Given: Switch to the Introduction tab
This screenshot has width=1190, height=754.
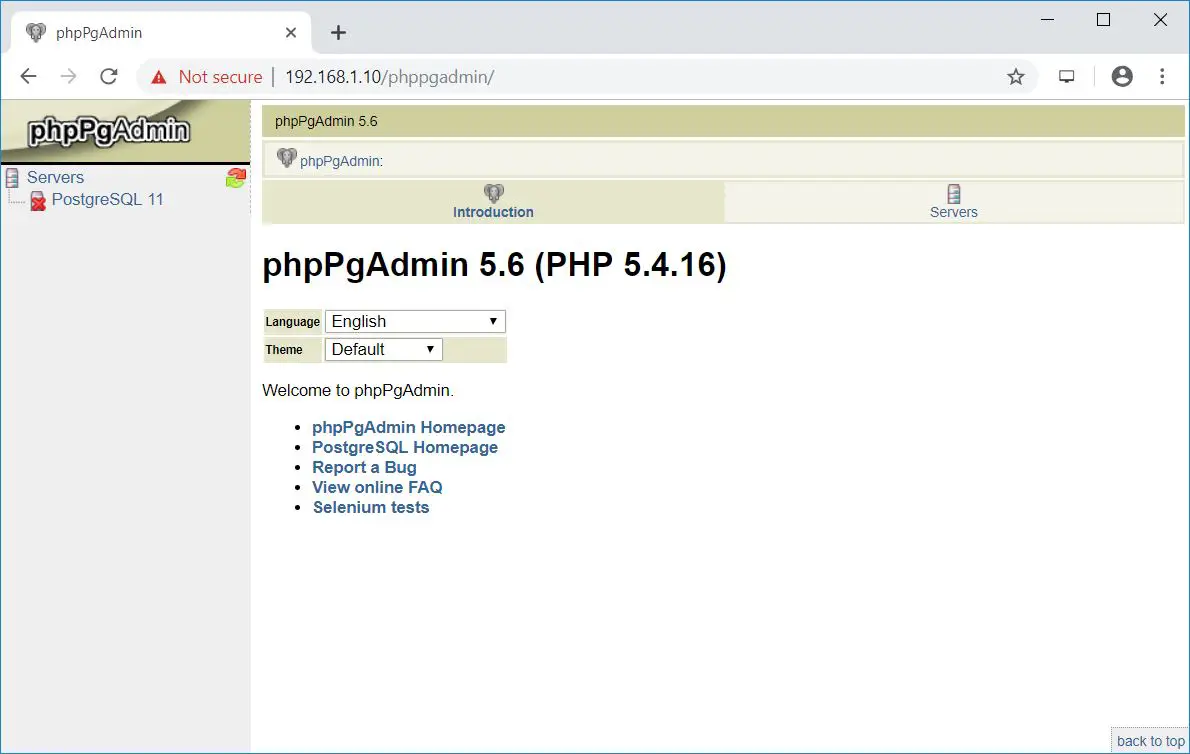Looking at the screenshot, I should pyautogui.click(x=493, y=203).
